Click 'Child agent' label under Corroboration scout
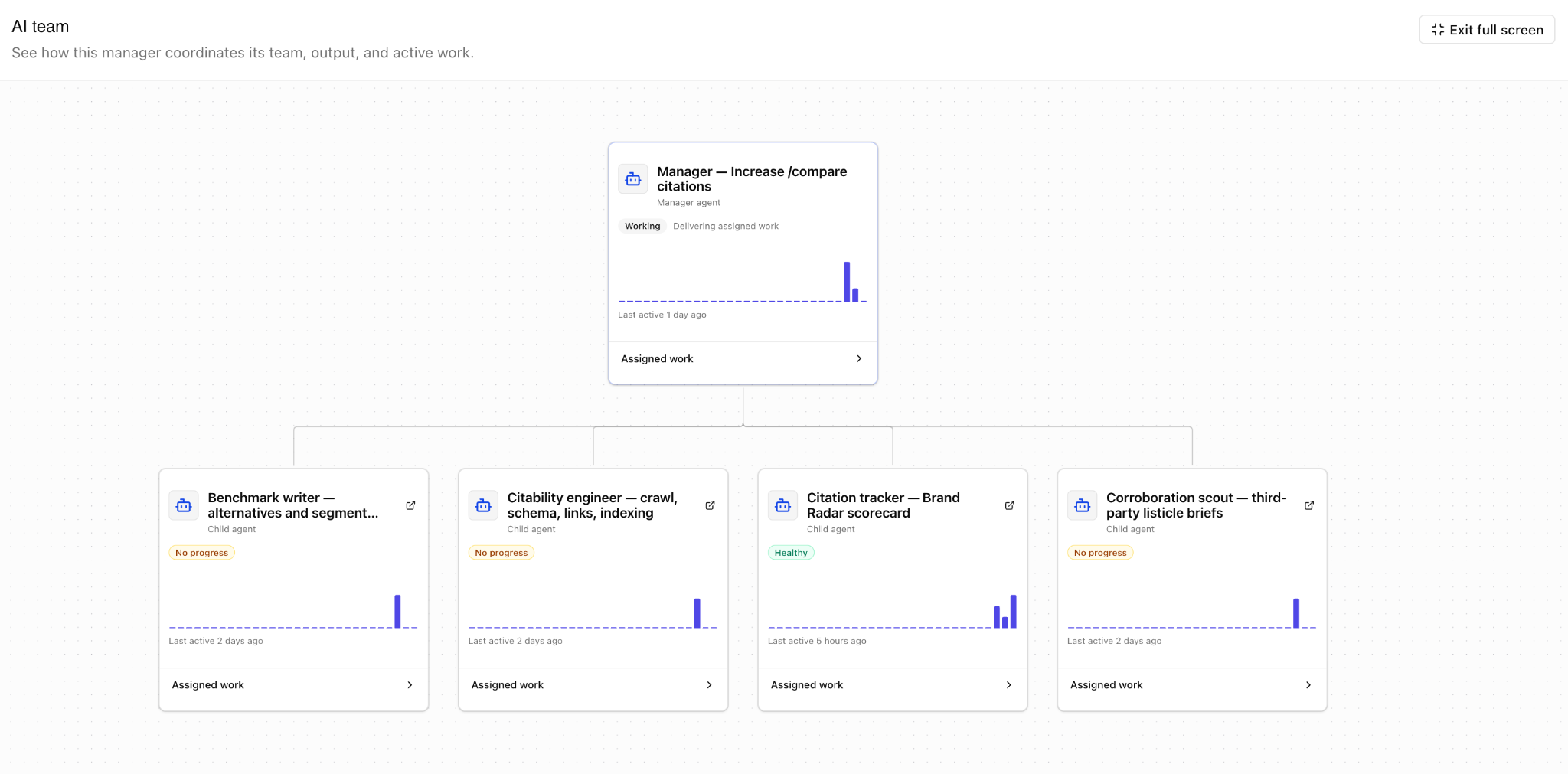 (x=1130, y=529)
